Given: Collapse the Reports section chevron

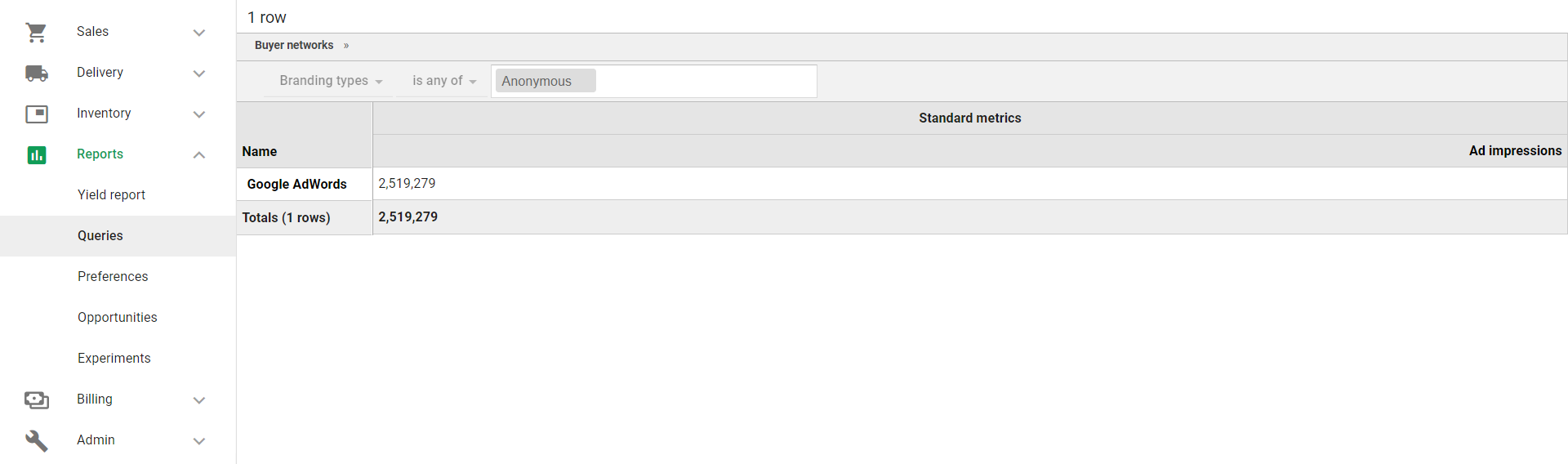Looking at the screenshot, I should click(x=199, y=154).
